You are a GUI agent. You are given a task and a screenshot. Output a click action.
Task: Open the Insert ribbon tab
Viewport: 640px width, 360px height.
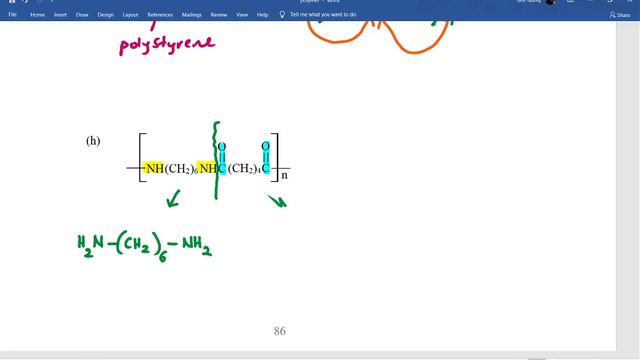[60, 15]
